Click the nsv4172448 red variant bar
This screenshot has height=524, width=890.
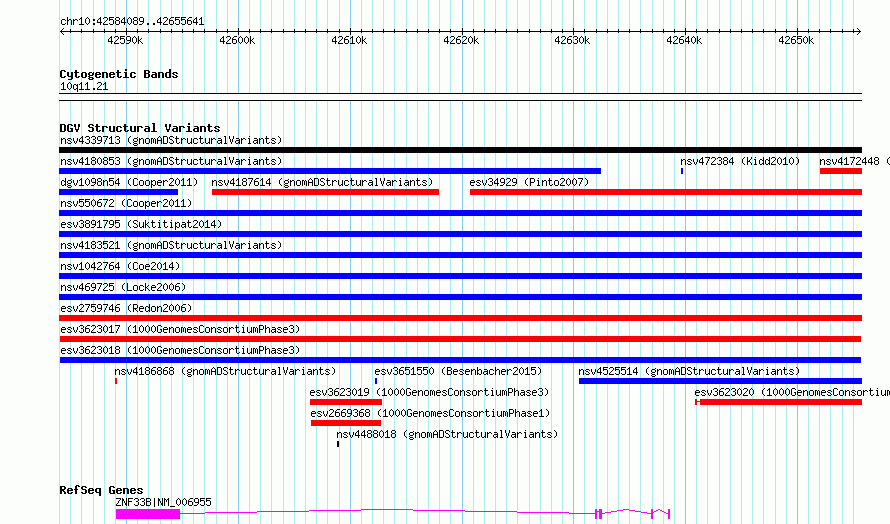[841, 171]
